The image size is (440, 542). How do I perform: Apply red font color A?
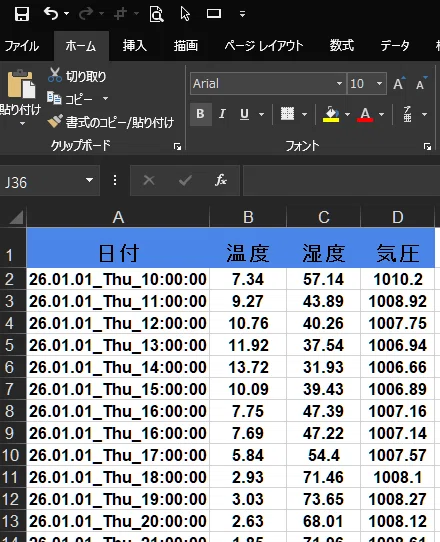click(365, 114)
